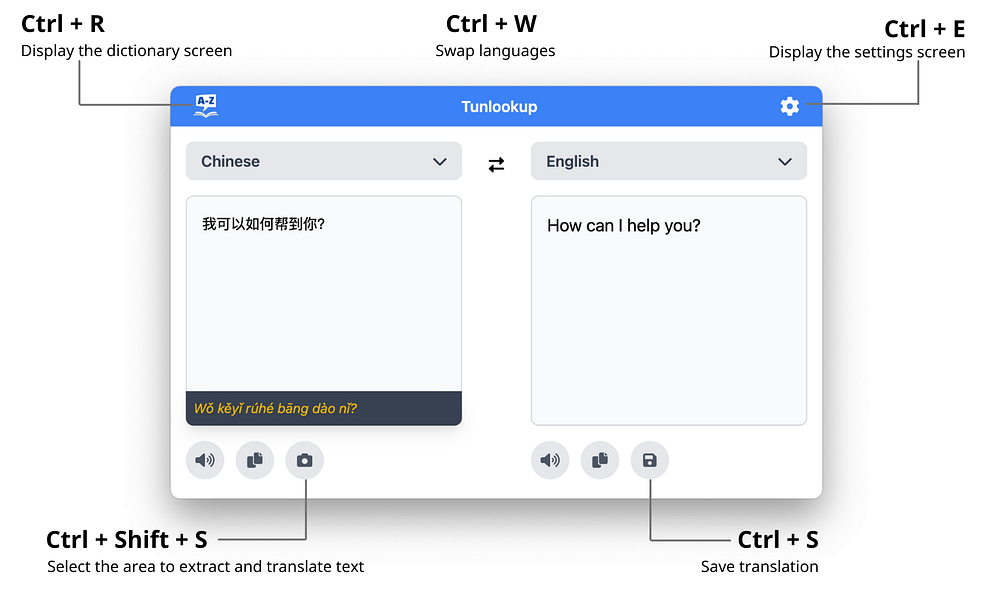Copy the Chinese source text
991x600 pixels.
point(255,460)
